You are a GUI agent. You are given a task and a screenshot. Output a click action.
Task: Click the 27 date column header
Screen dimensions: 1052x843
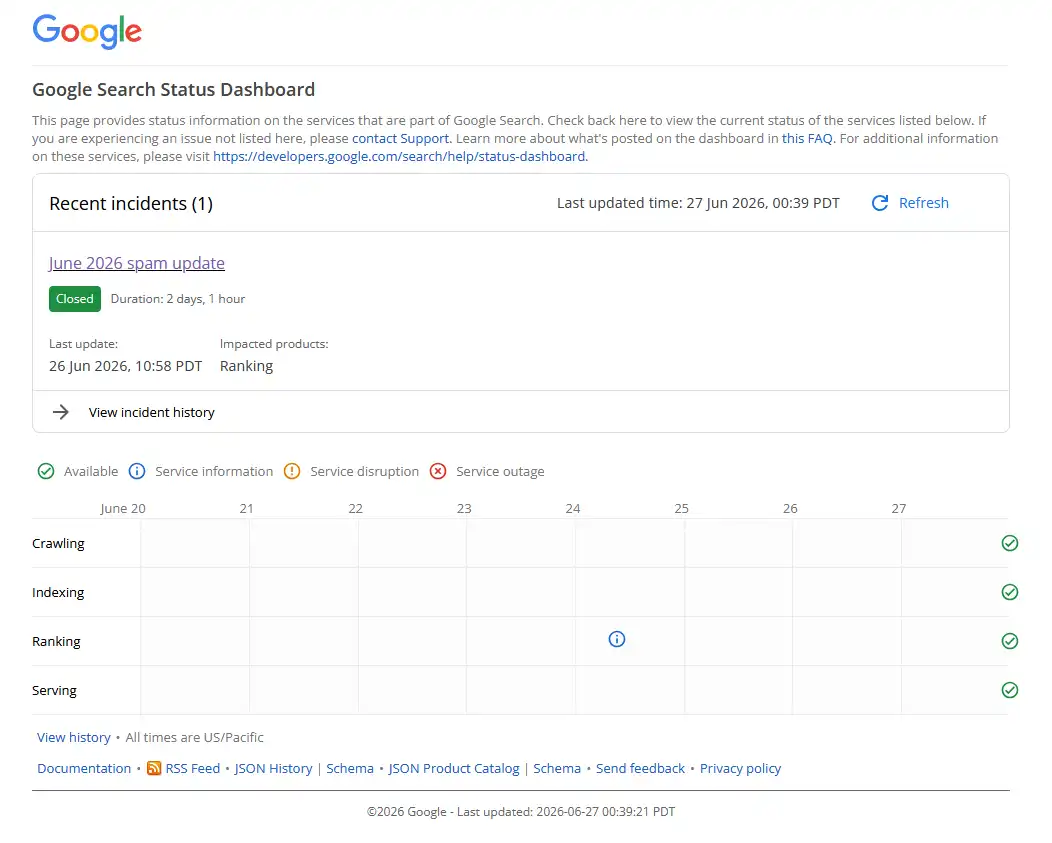coord(898,508)
